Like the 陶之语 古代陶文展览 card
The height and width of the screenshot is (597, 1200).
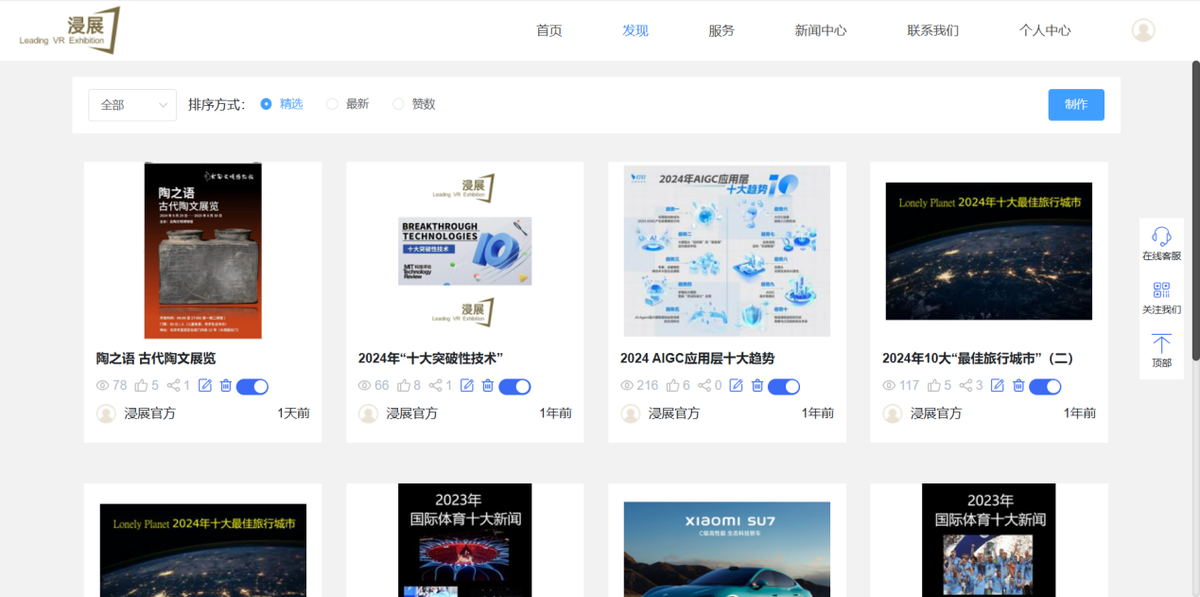coord(141,386)
